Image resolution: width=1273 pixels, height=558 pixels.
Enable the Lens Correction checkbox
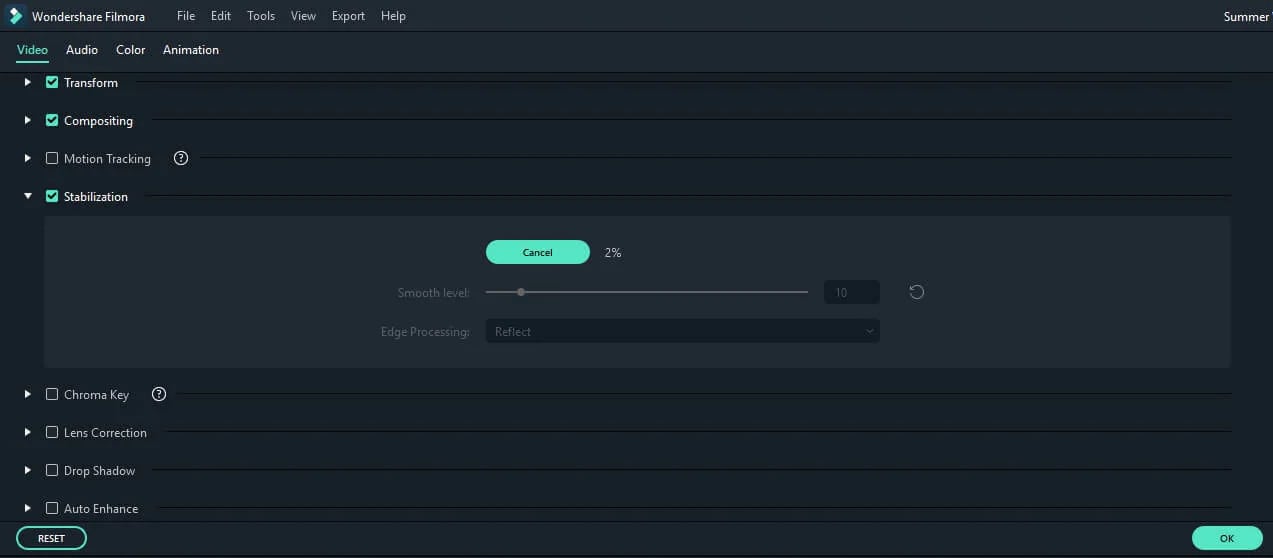[52, 432]
